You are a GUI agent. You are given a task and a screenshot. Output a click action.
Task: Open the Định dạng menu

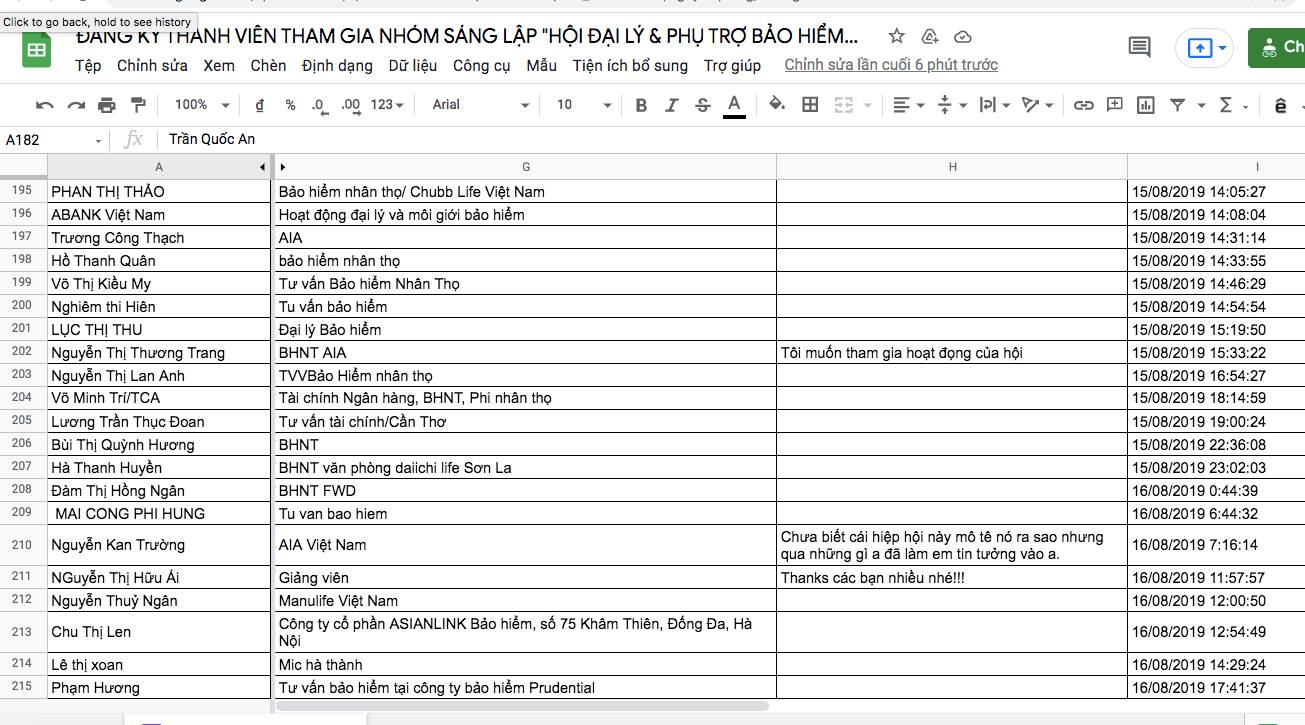337,65
